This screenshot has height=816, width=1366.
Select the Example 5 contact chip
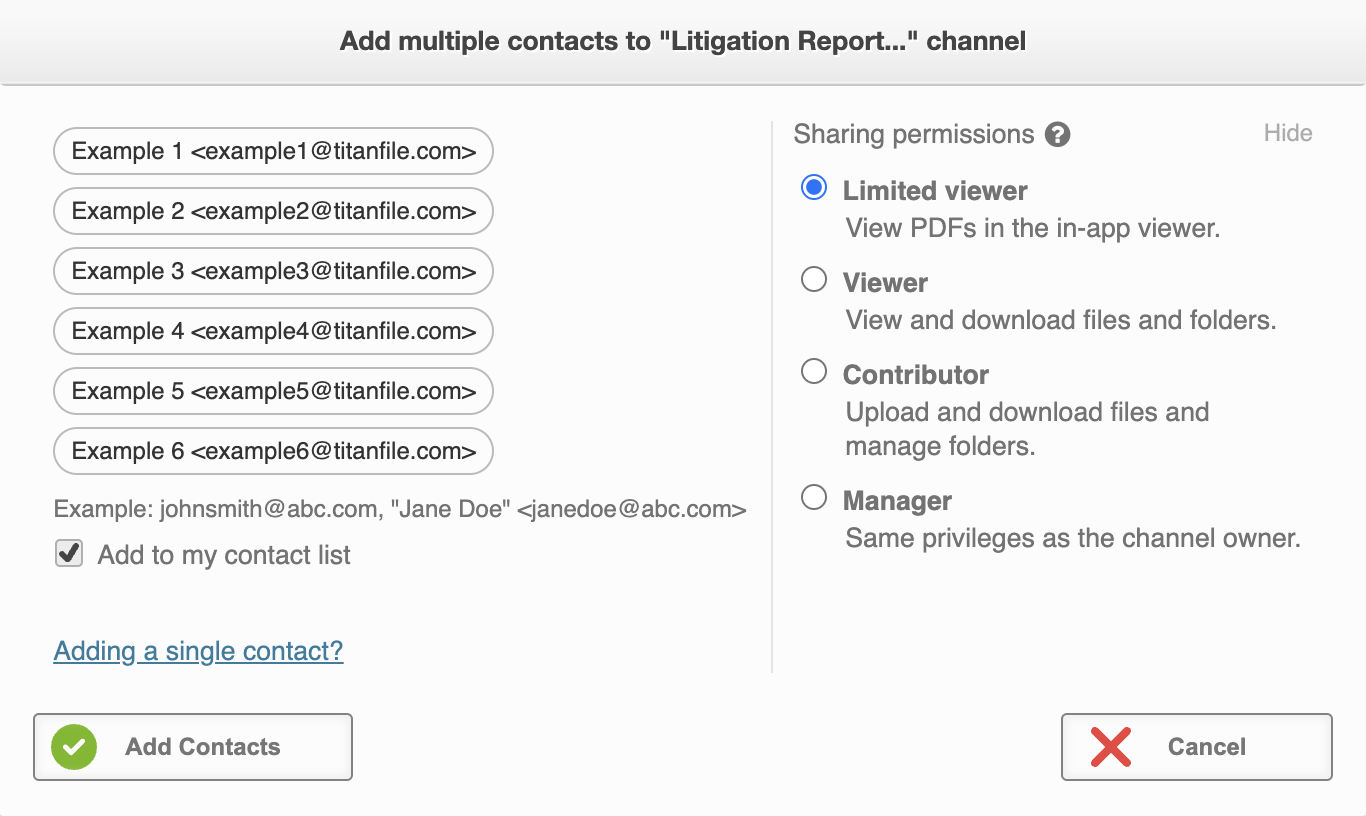(x=272, y=391)
